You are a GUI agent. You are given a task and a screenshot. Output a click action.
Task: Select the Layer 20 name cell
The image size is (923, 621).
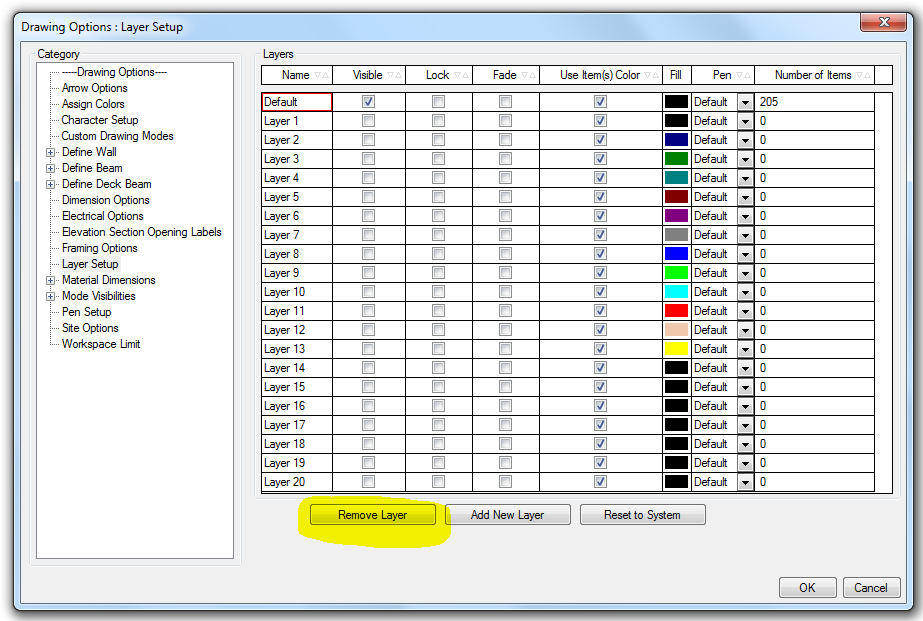coord(297,482)
